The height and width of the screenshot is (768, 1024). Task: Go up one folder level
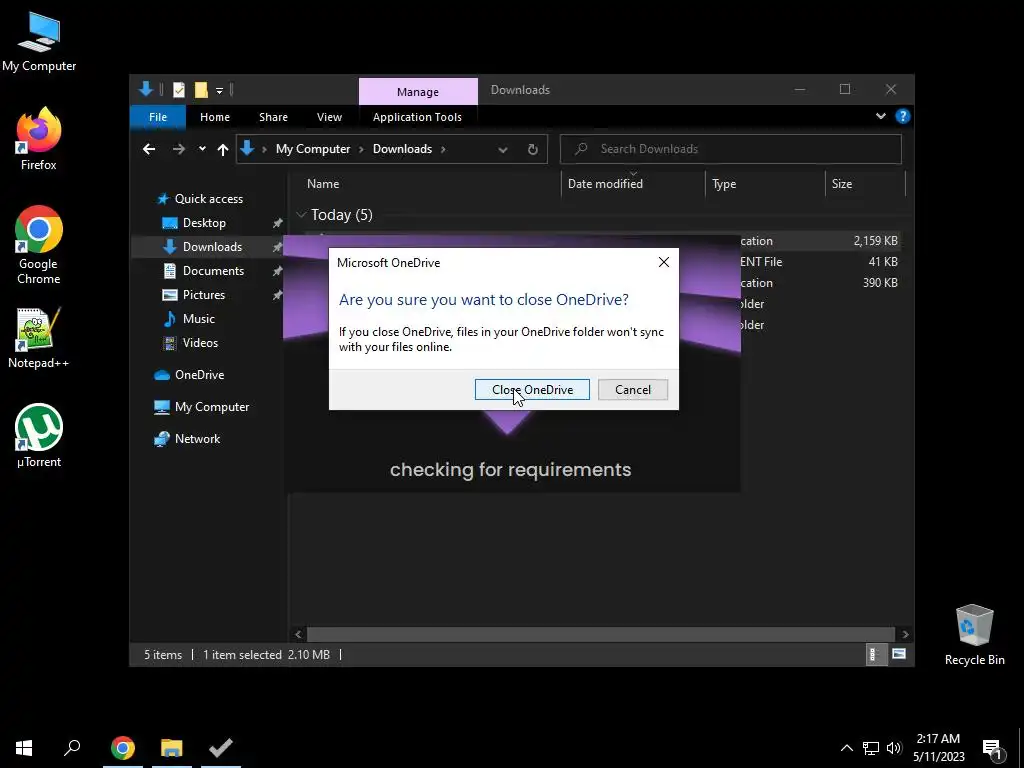(223, 150)
